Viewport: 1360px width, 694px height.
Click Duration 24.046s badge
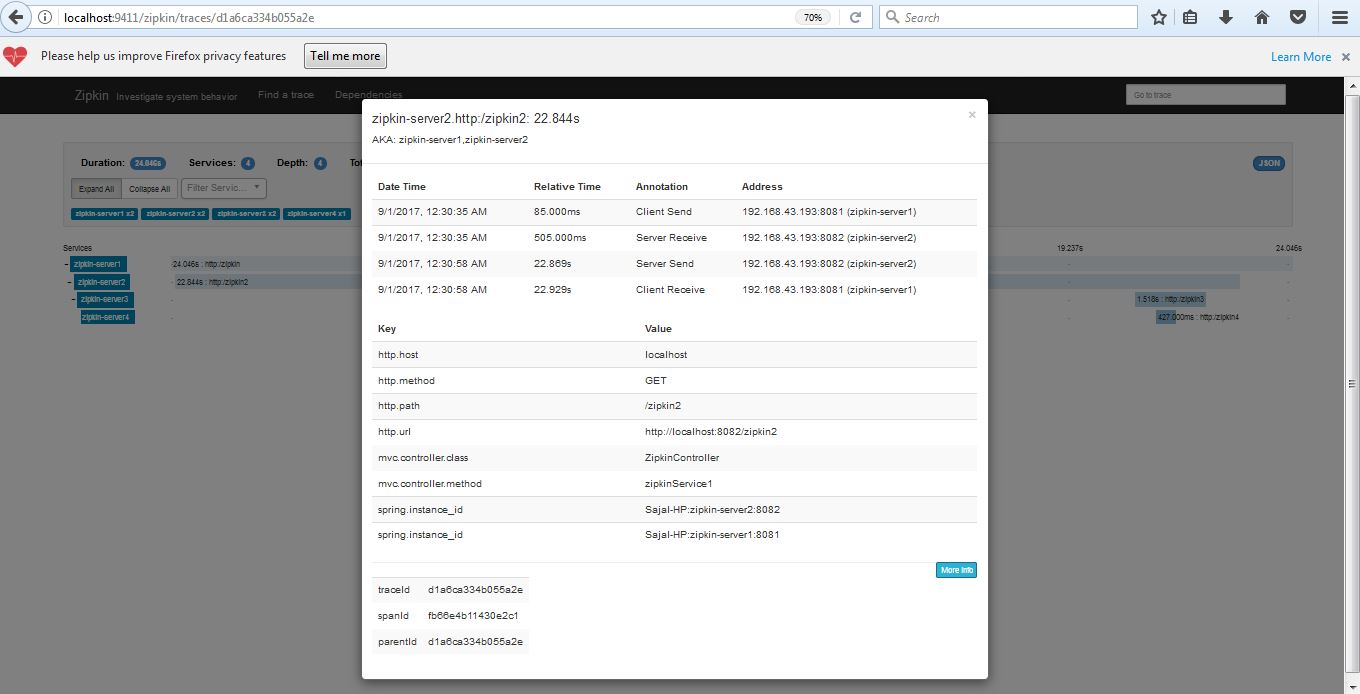click(148, 163)
